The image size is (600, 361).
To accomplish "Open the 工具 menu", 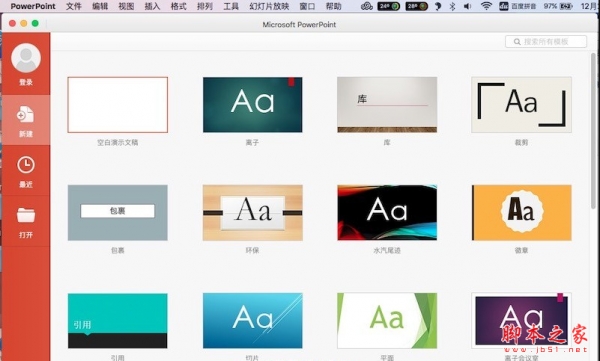I will click(x=231, y=6).
